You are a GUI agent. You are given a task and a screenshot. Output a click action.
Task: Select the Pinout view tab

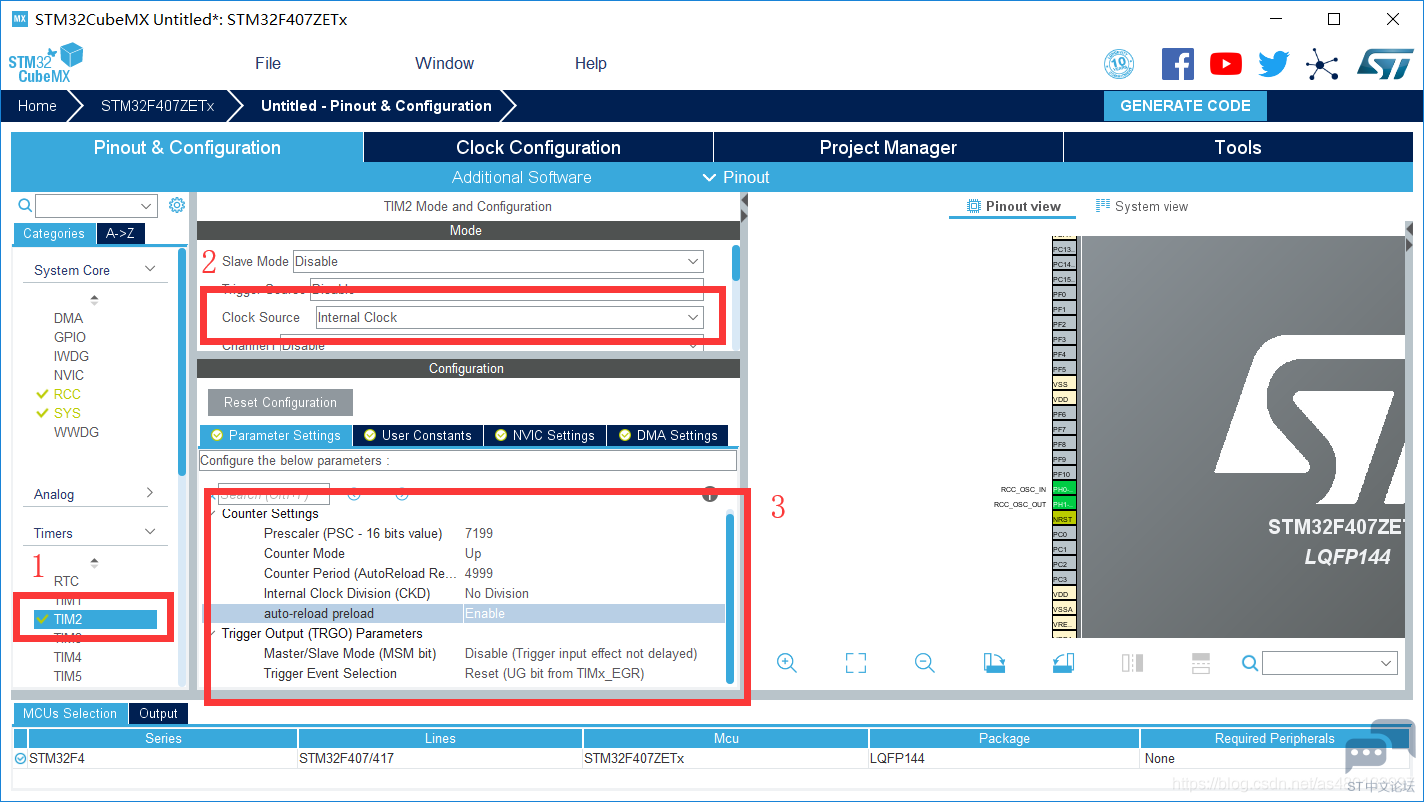[1013, 206]
